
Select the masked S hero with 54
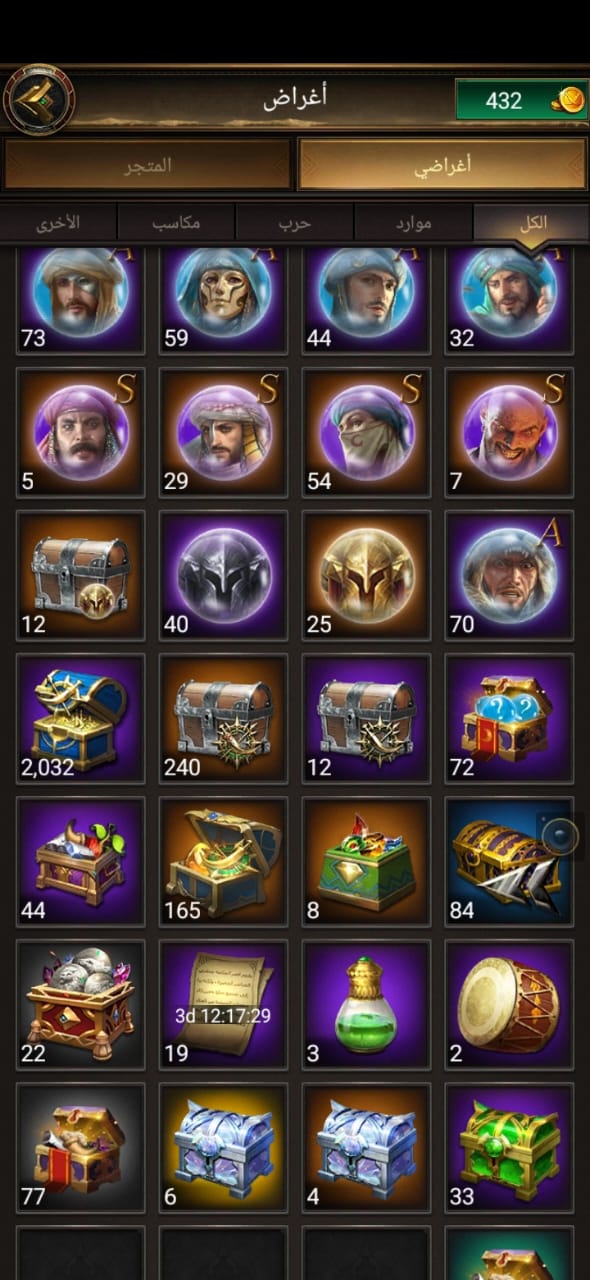(367, 433)
